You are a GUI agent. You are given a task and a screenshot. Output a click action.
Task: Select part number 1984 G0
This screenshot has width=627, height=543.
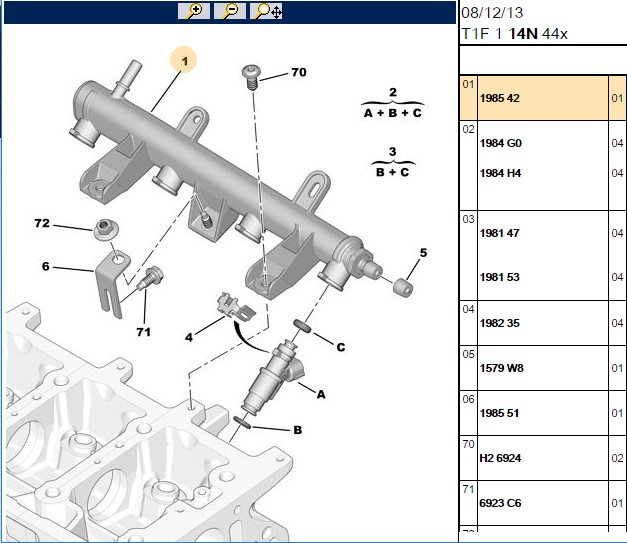click(x=501, y=143)
